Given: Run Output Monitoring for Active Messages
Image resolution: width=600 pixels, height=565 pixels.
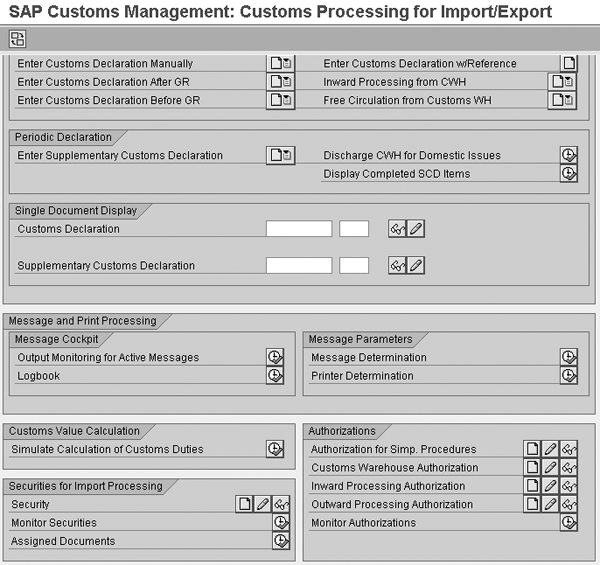Looking at the screenshot, I should 275,357.
